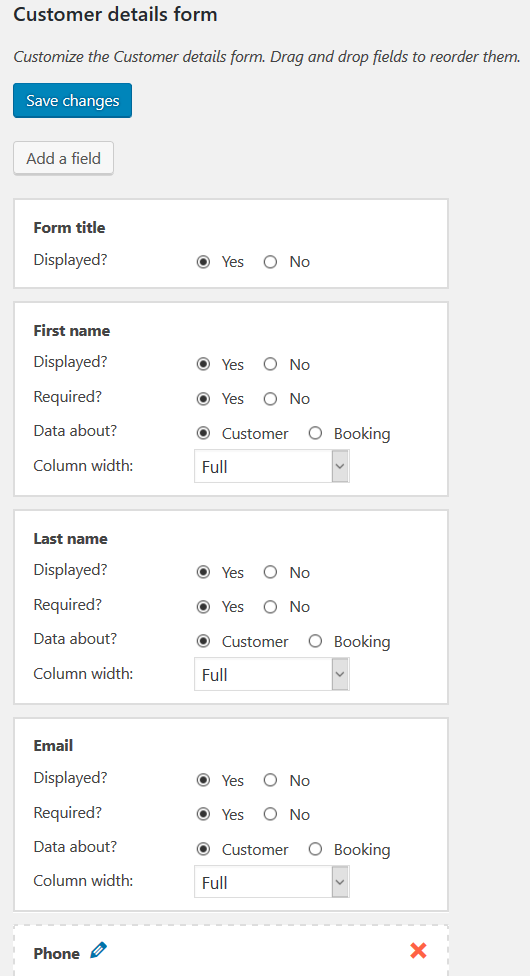Set Last name Displayed to No
This screenshot has width=530, height=976.
(x=270, y=572)
